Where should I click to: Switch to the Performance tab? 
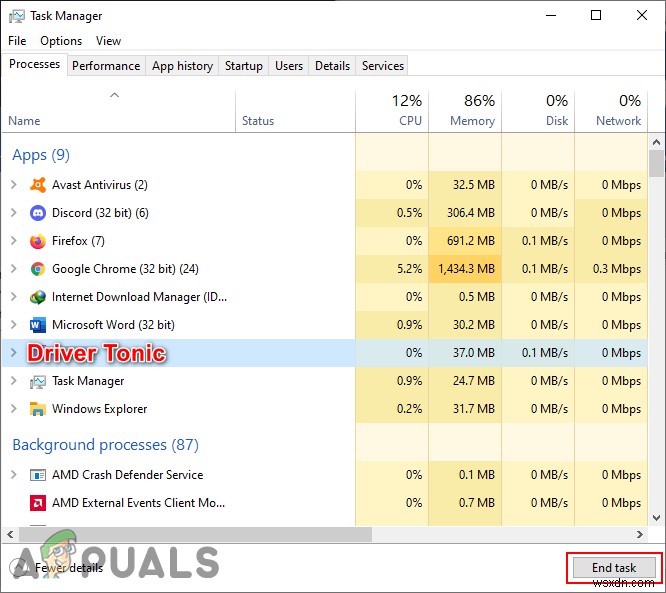[106, 66]
